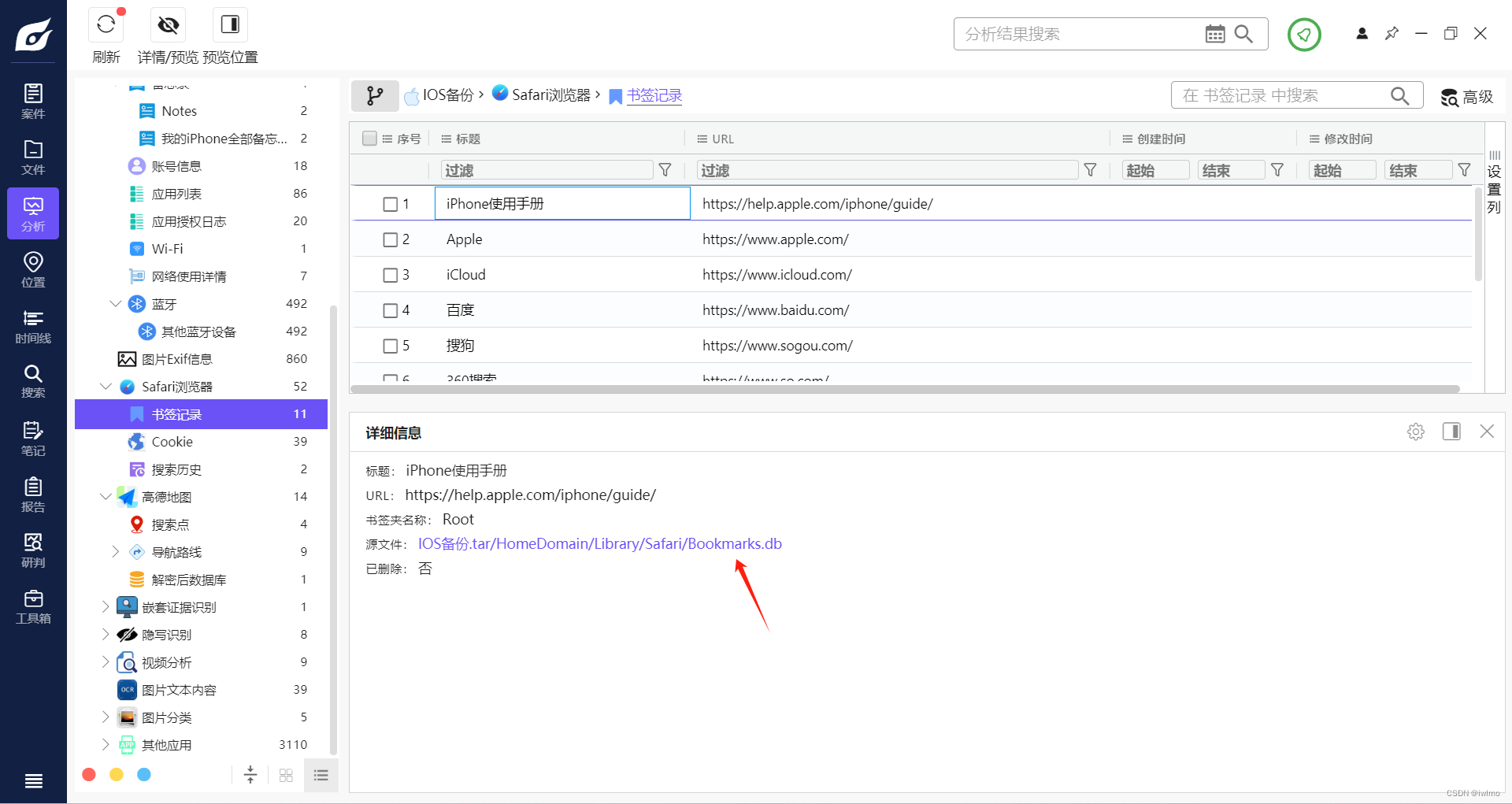
Task: Open the Toolbox (工具箱) sidebar section
Action: (x=33, y=606)
